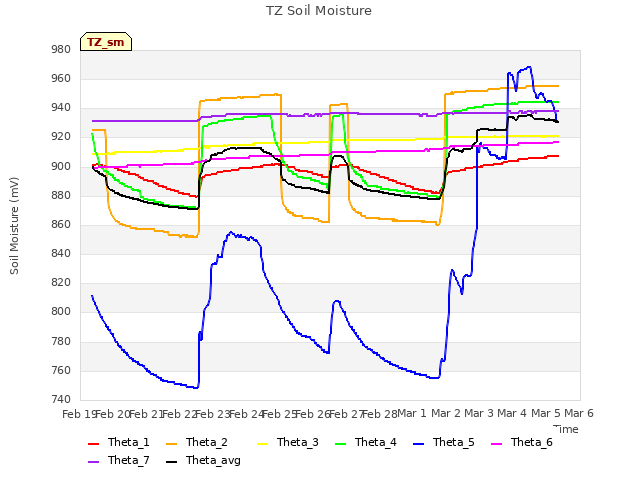The width and height of the screenshot is (640, 480).
Task: Click the red Theta_1 legend swatch
Action: (x=93, y=443)
